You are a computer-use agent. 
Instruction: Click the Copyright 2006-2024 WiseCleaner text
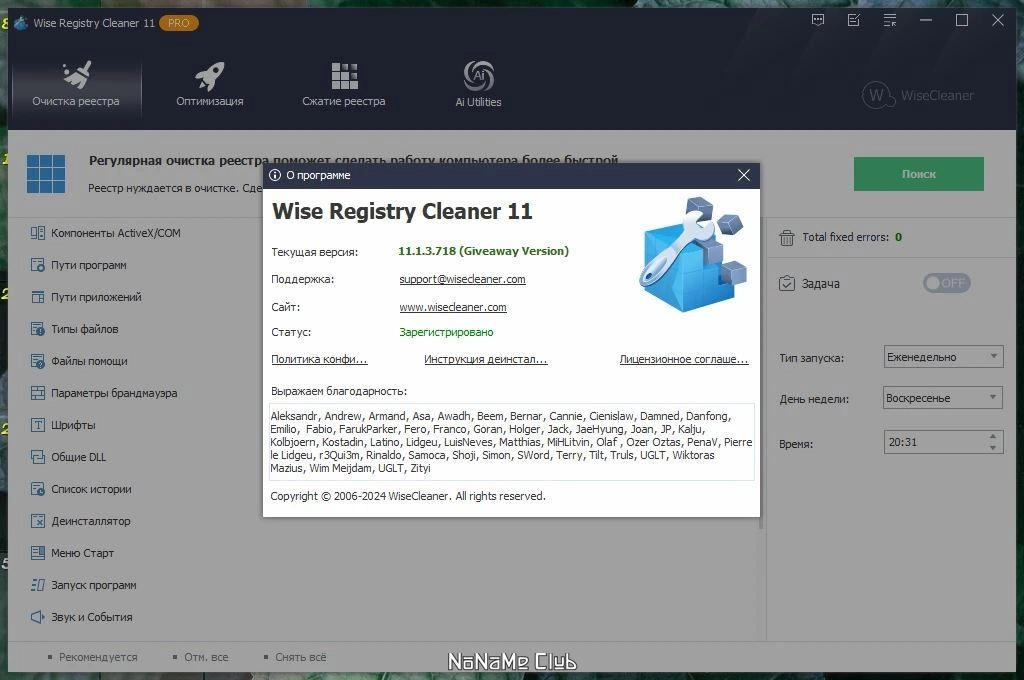tap(408, 496)
